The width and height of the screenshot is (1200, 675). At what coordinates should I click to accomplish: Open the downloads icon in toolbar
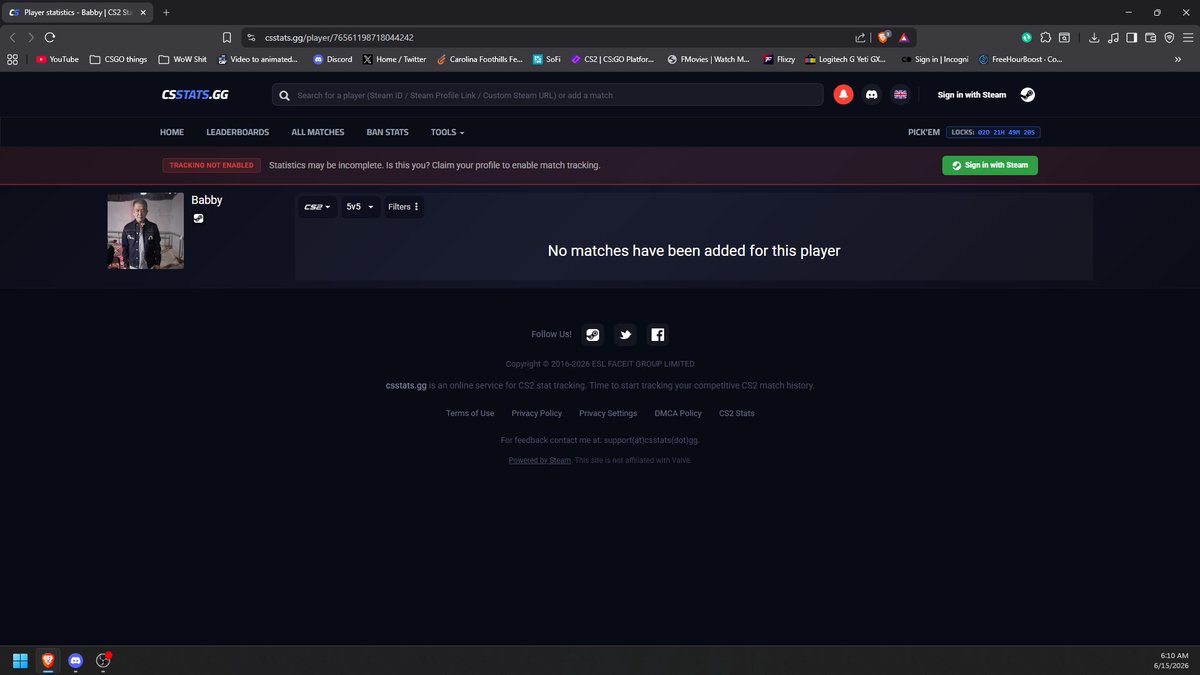pos(1094,37)
